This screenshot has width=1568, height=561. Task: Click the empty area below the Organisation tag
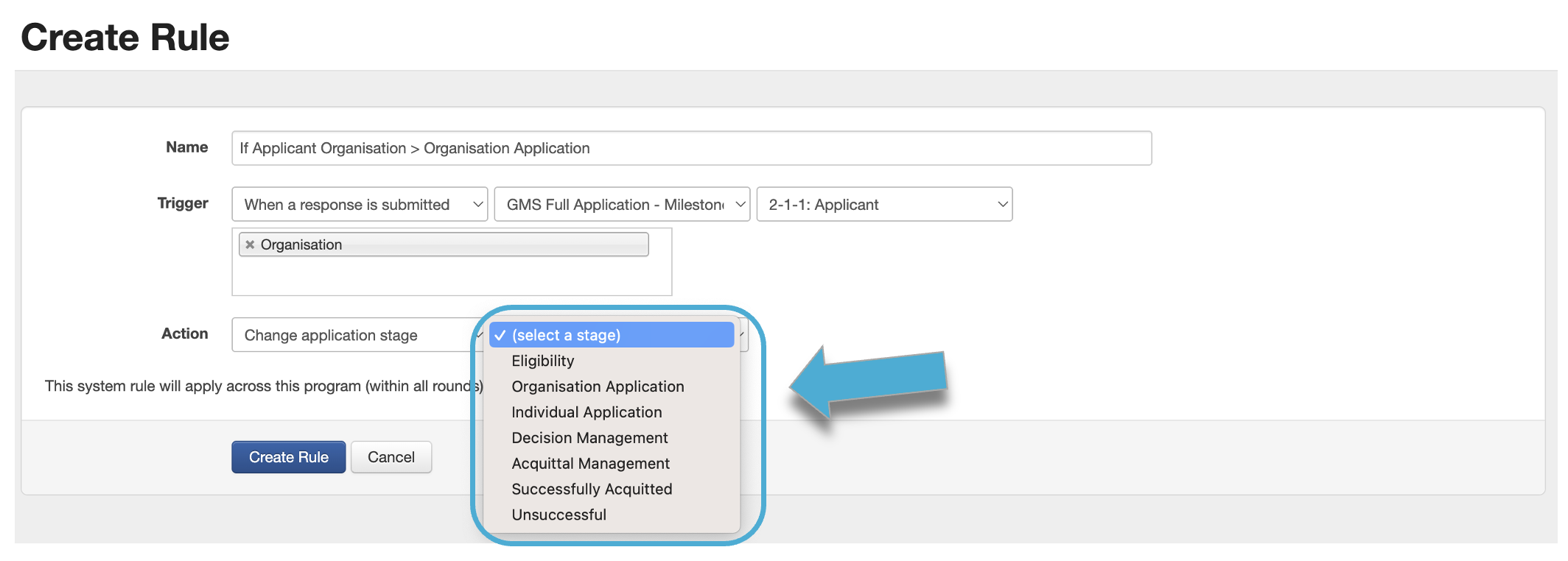coord(451,276)
